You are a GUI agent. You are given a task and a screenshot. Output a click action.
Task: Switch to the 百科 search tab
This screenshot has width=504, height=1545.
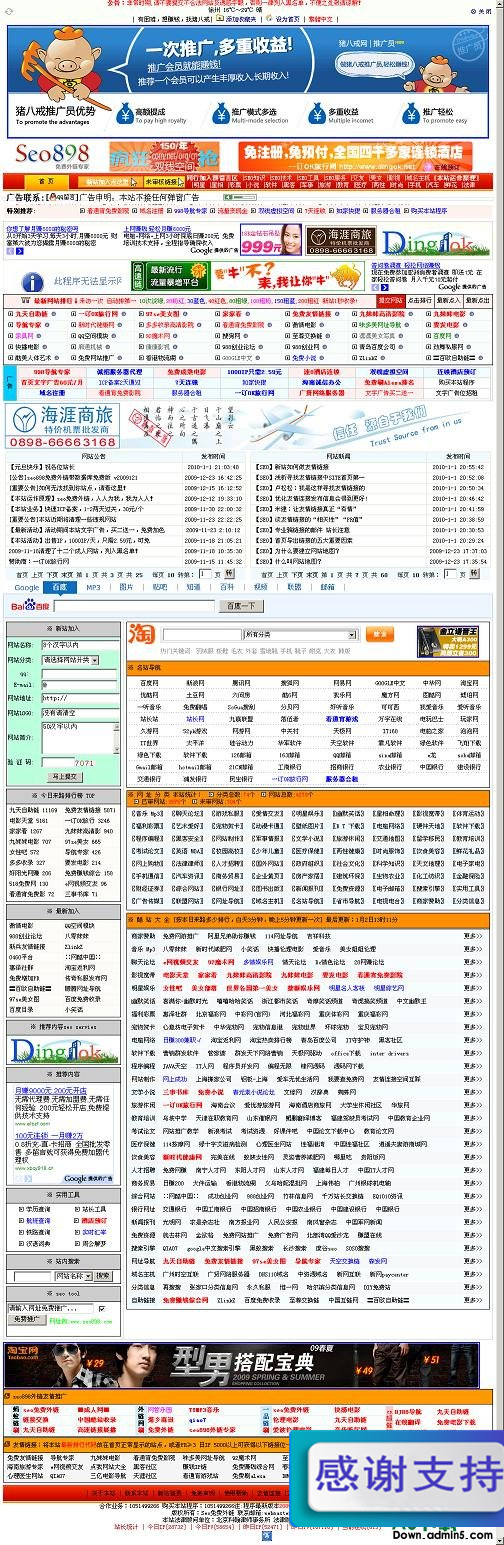coord(227,587)
